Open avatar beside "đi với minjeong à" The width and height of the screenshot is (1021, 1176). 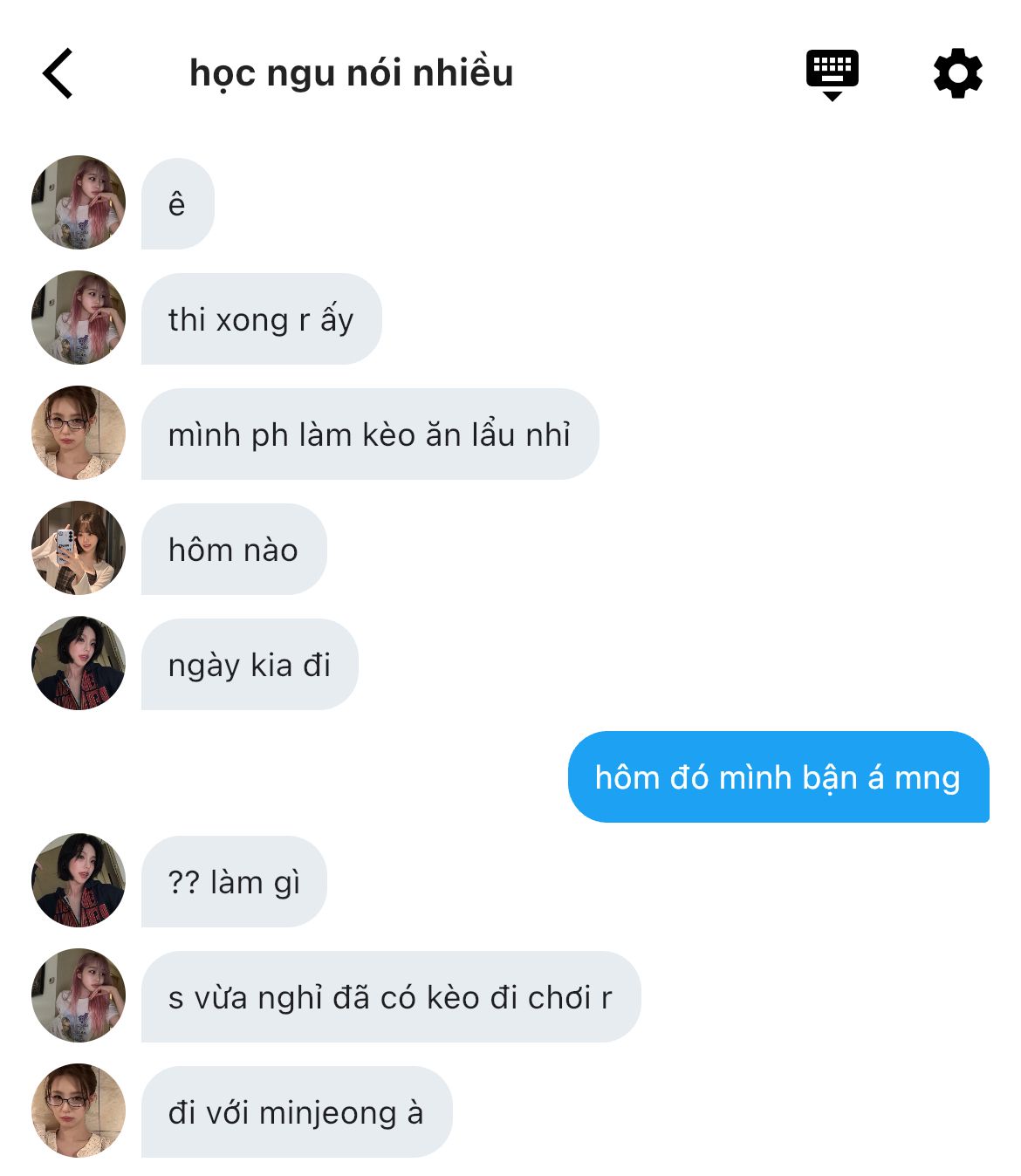(79, 1111)
